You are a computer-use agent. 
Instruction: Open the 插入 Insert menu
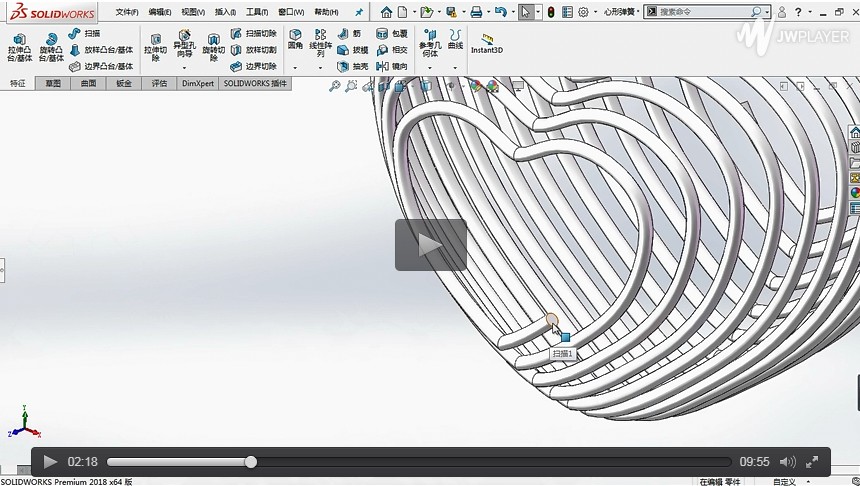click(x=225, y=12)
